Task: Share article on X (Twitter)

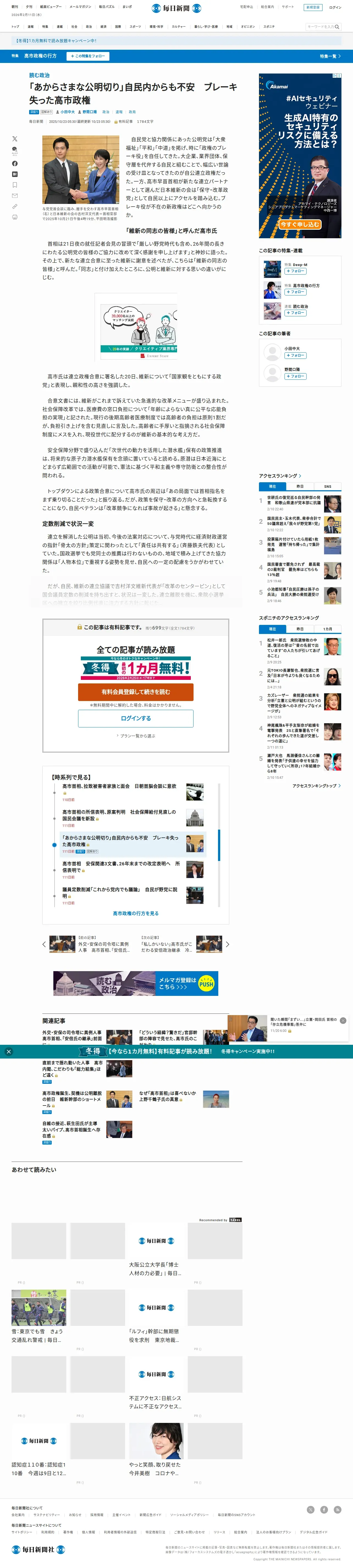Action: click(x=15, y=139)
